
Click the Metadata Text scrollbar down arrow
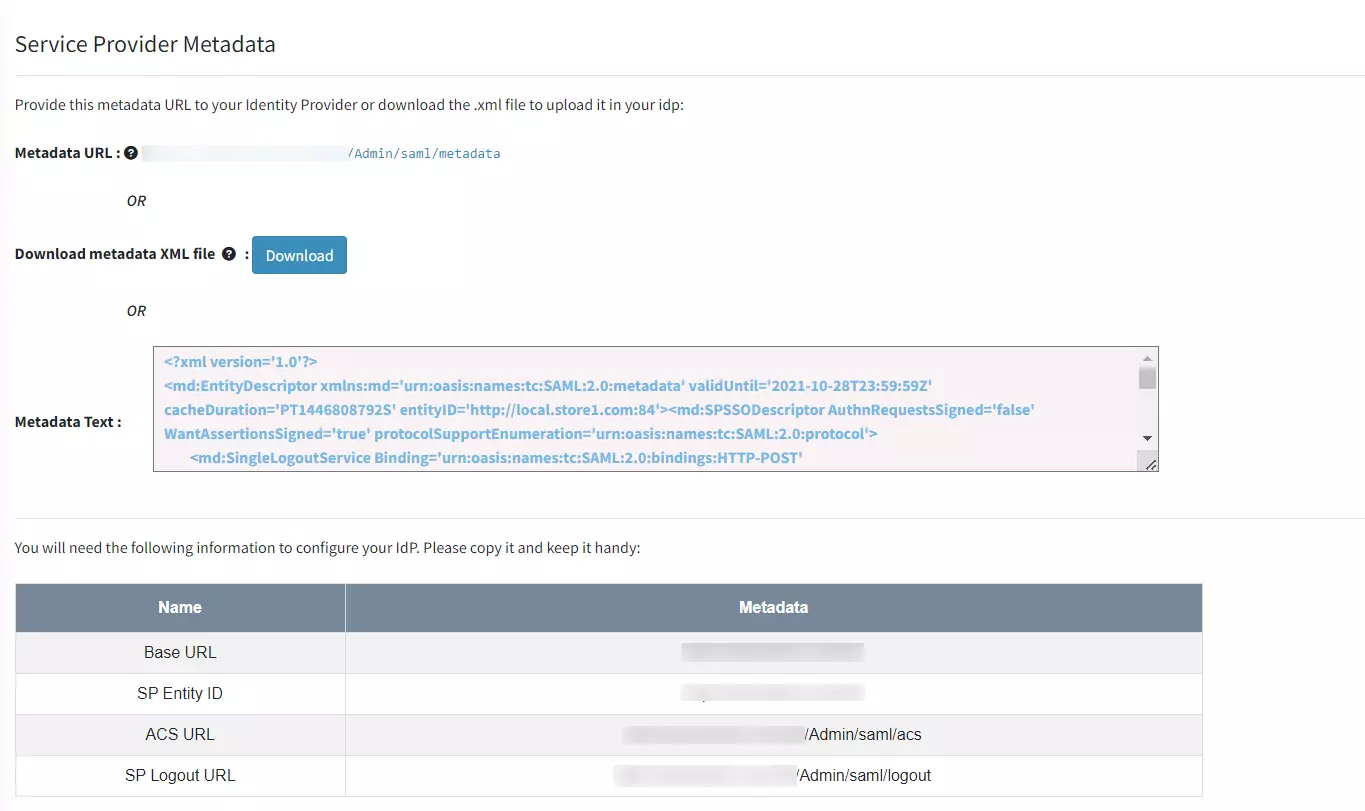[x=1147, y=438]
